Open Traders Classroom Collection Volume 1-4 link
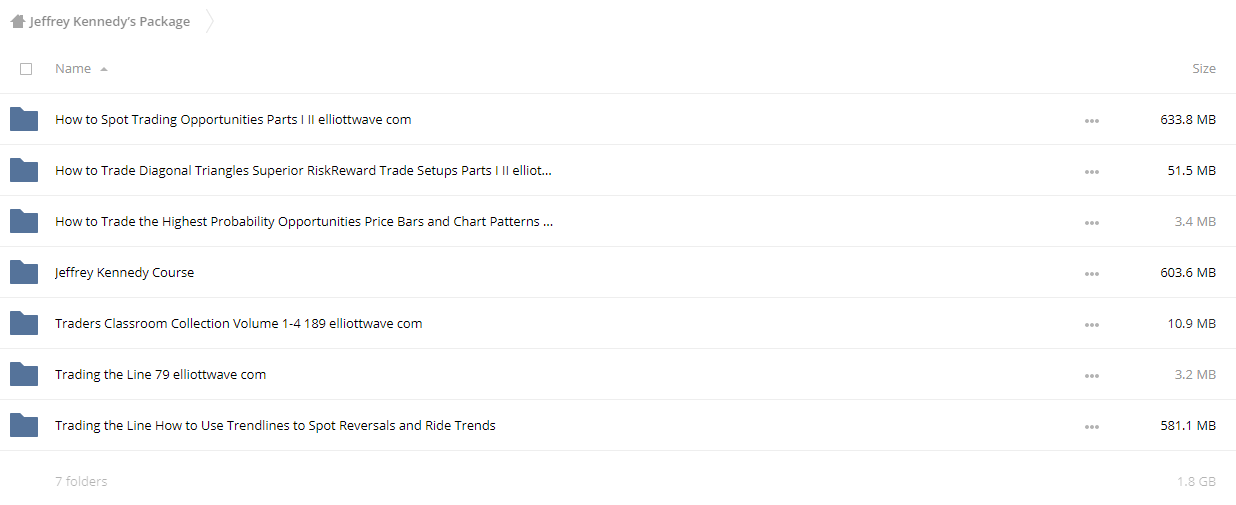 coord(239,323)
